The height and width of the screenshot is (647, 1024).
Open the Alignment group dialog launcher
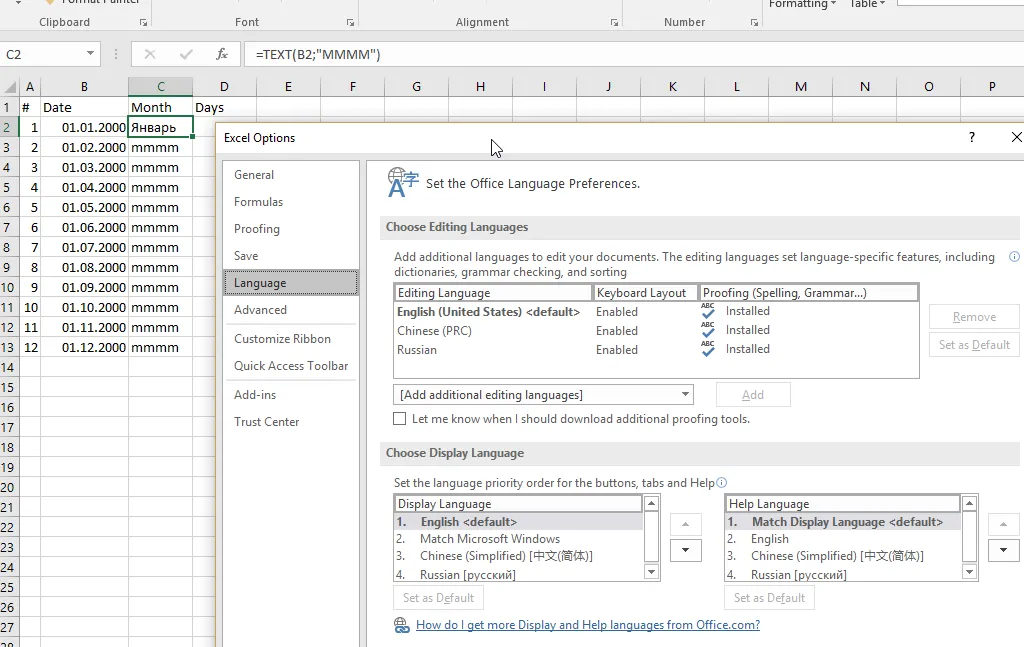coord(614,22)
